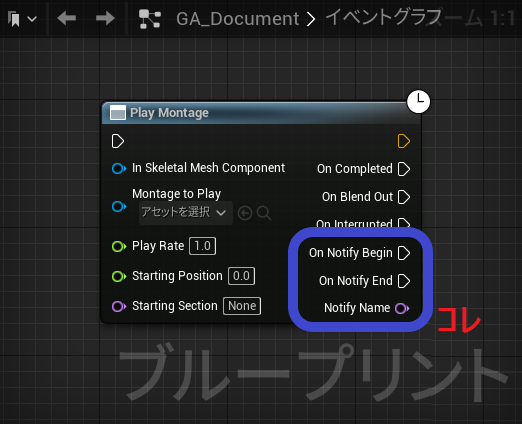
Task: Go forward with the right arrow
Action: [105, 18]
